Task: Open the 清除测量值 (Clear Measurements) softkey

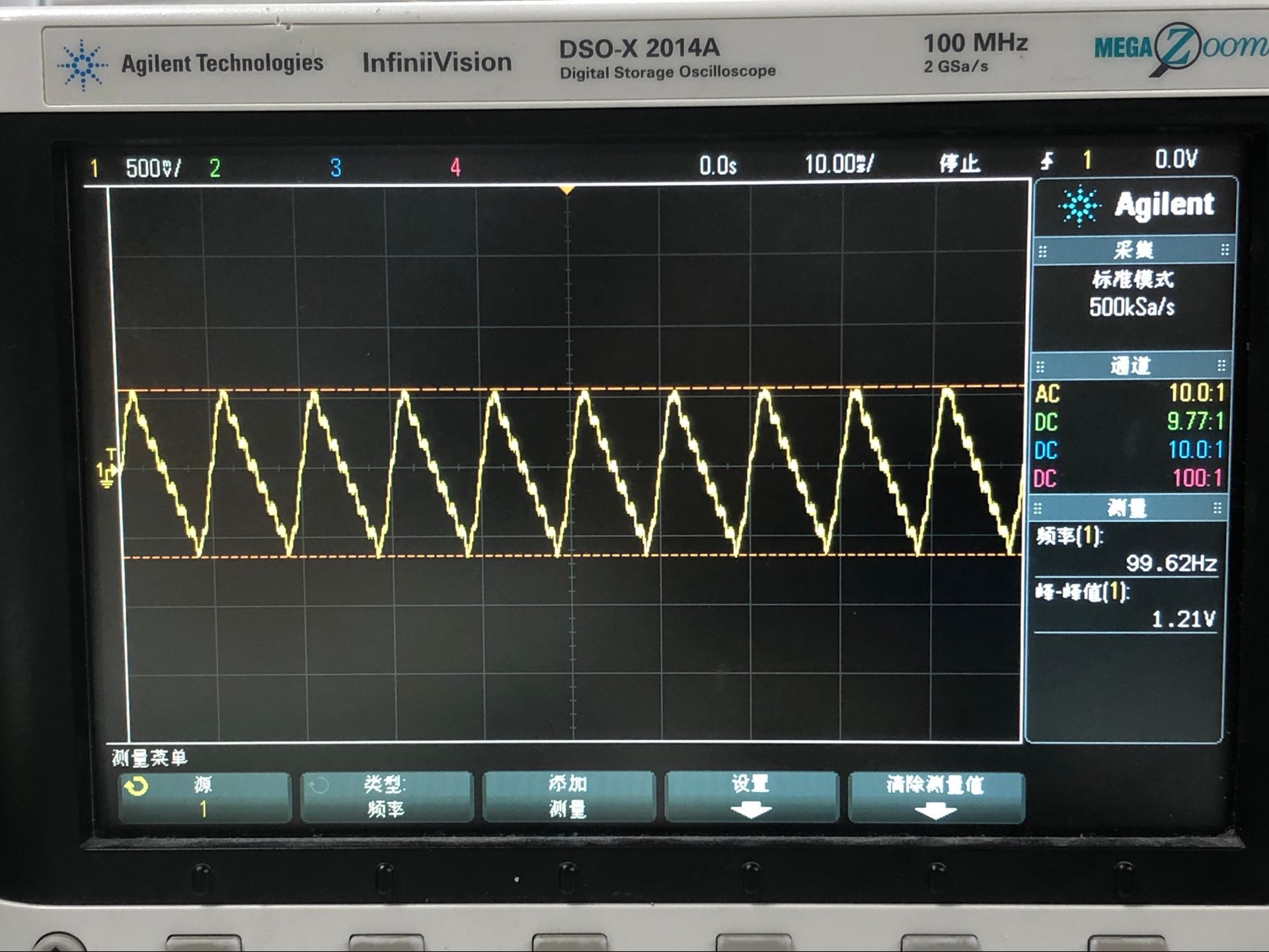Action: [936, 797]
